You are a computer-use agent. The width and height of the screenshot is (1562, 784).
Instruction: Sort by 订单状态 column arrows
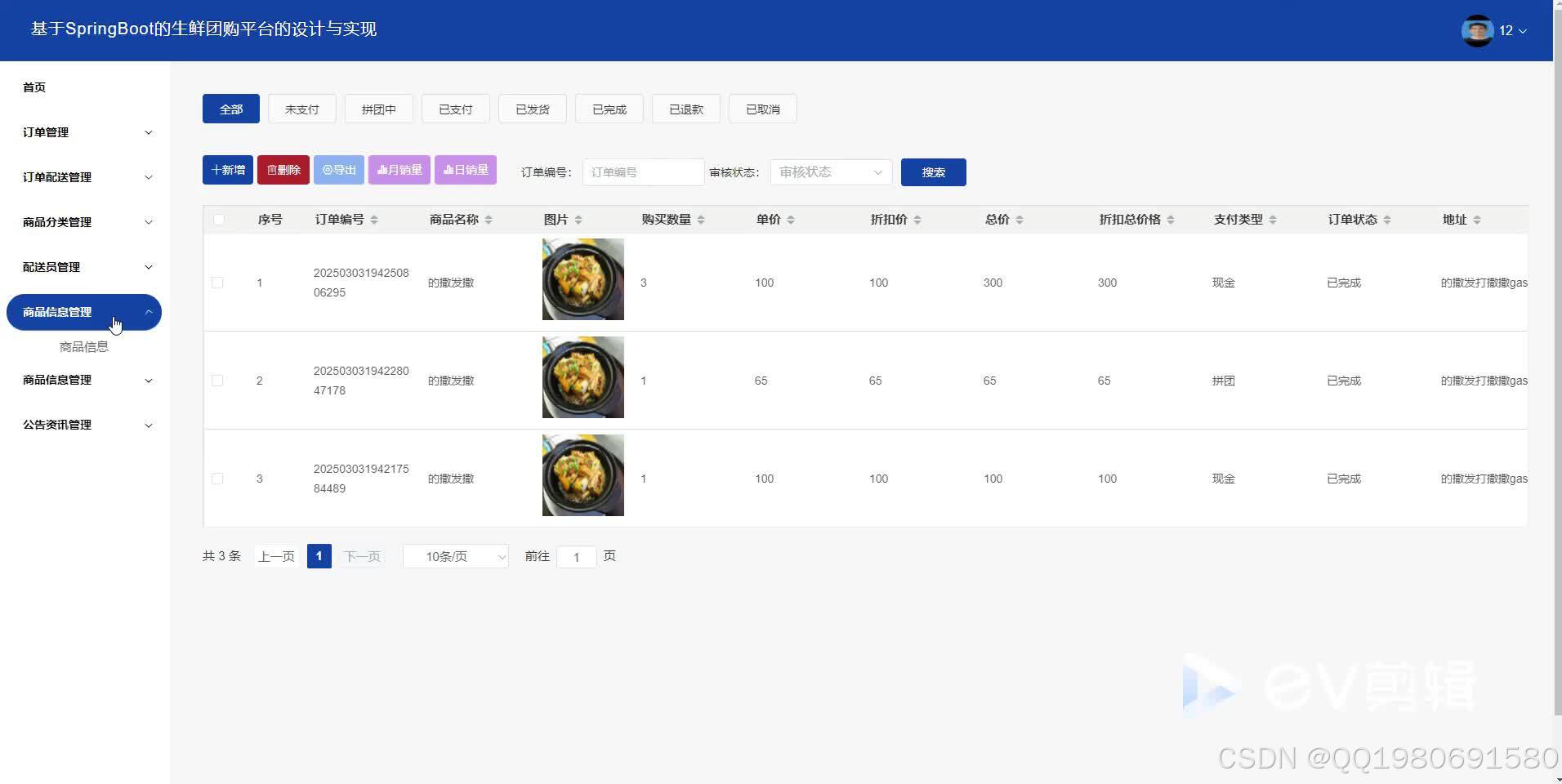pos(1387,220)
